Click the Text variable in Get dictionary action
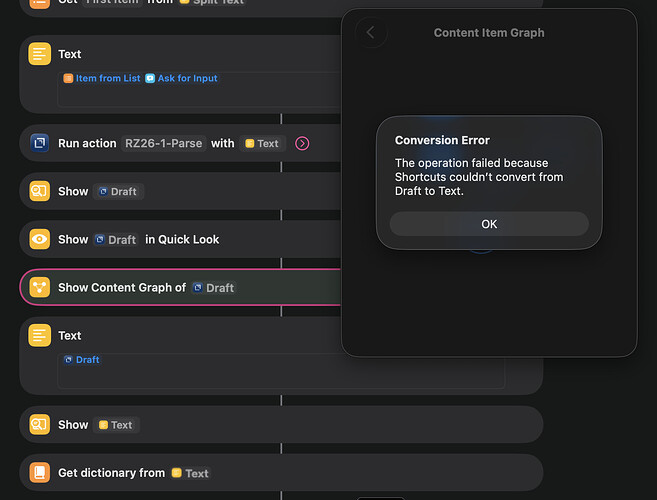Image resolution: width=657 pixels, height=500 pixels. (x=191, y=473)
